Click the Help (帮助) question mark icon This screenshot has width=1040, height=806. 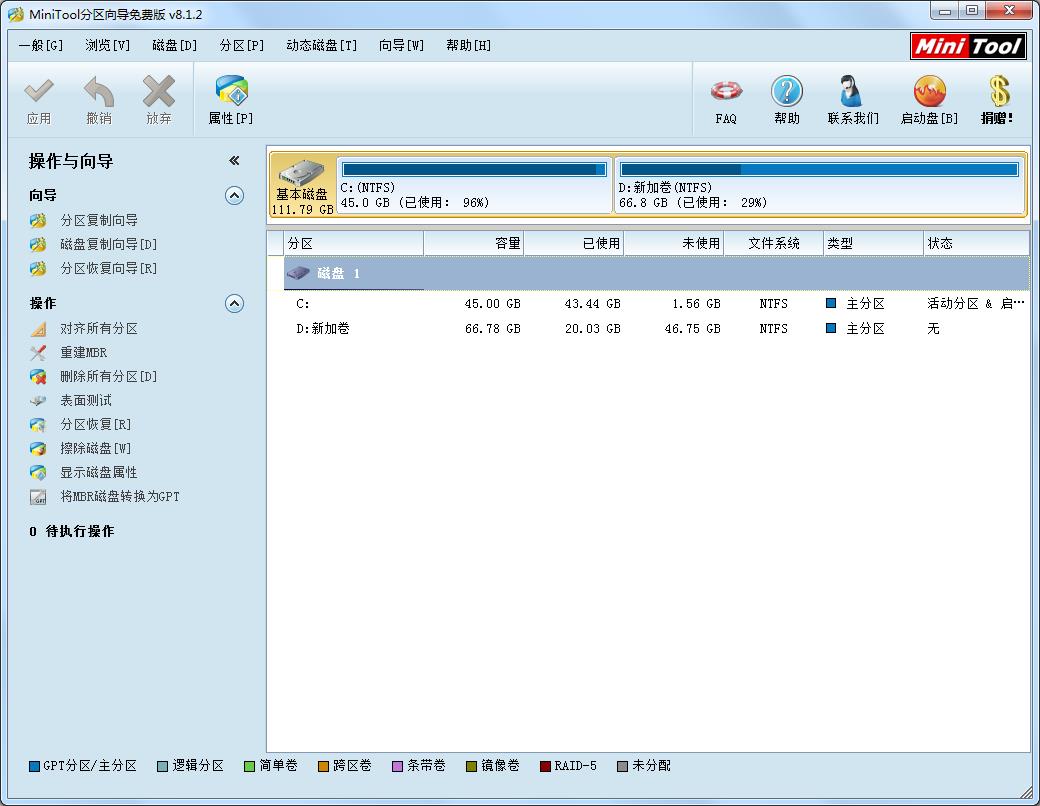coord(787,91)
